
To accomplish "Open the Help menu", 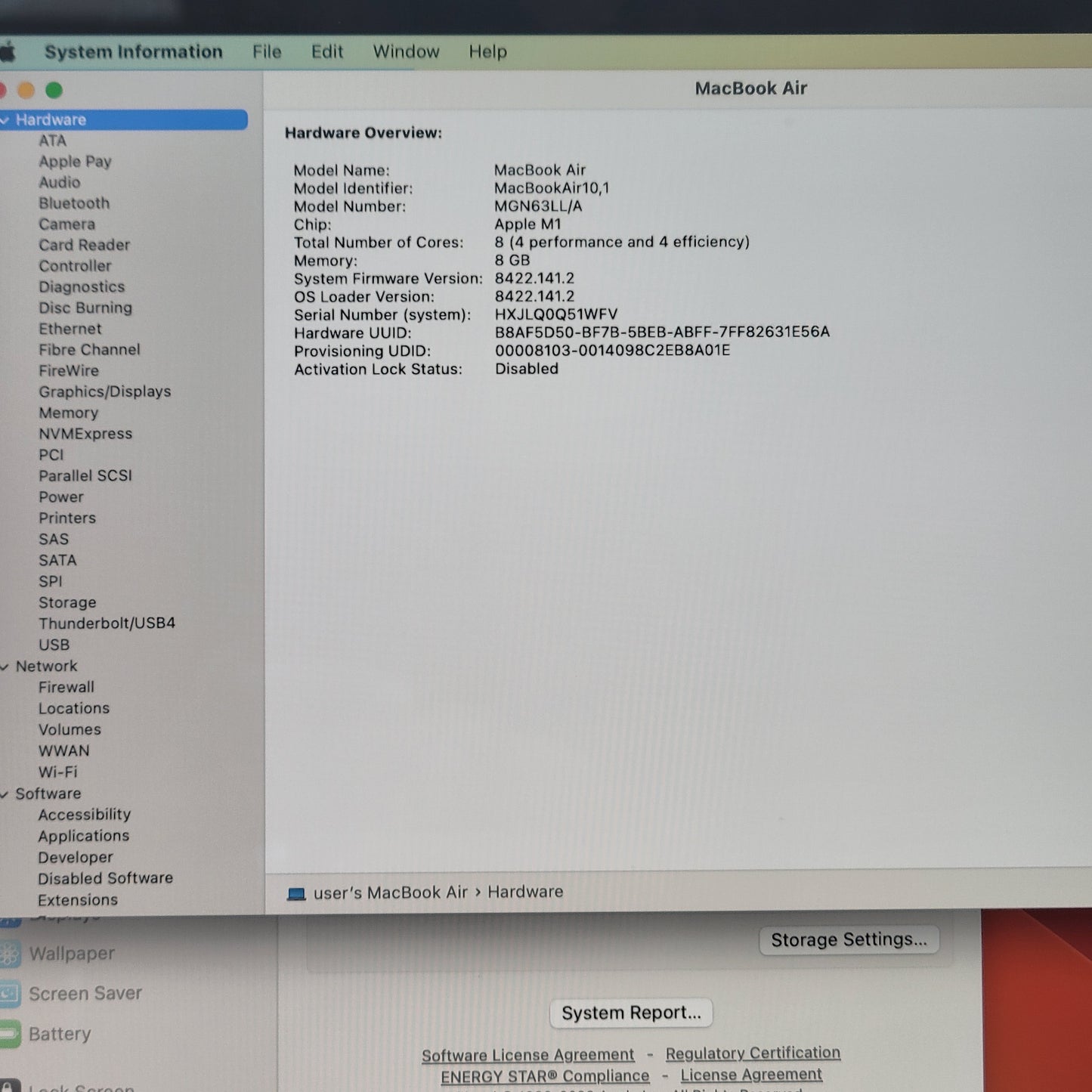I will tap(487, 52).
